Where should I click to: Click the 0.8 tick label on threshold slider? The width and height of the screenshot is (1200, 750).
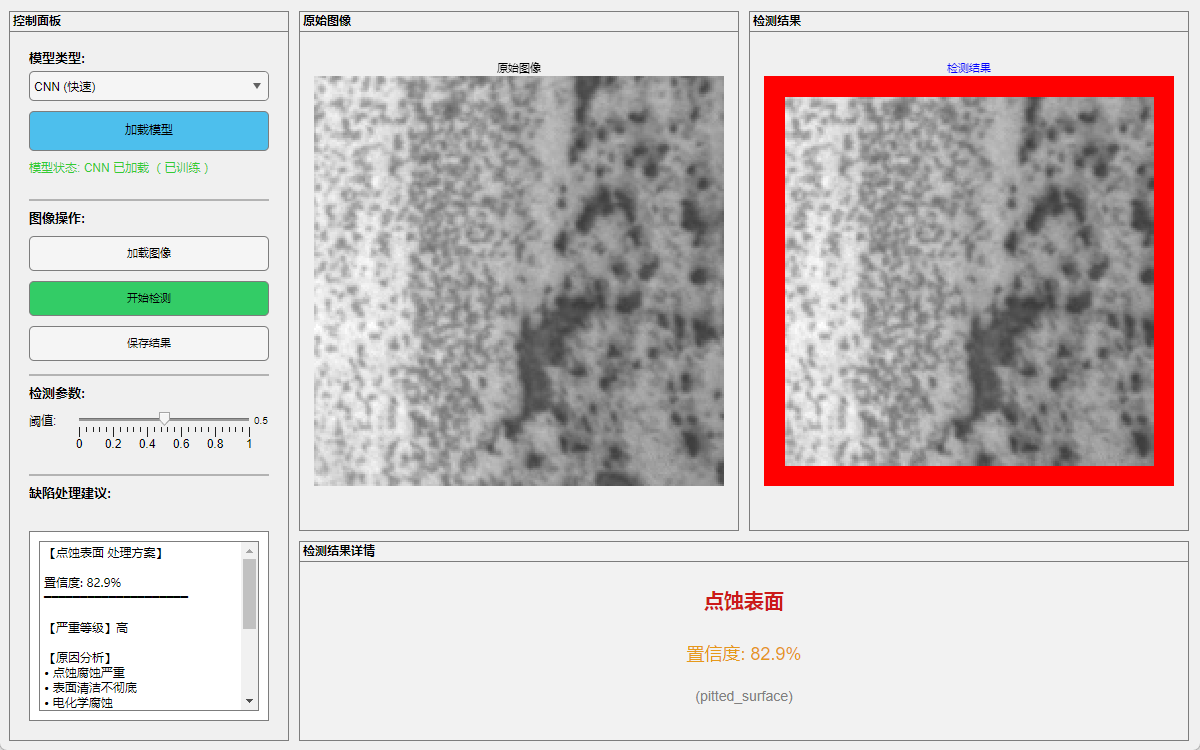tap(215, 444)
